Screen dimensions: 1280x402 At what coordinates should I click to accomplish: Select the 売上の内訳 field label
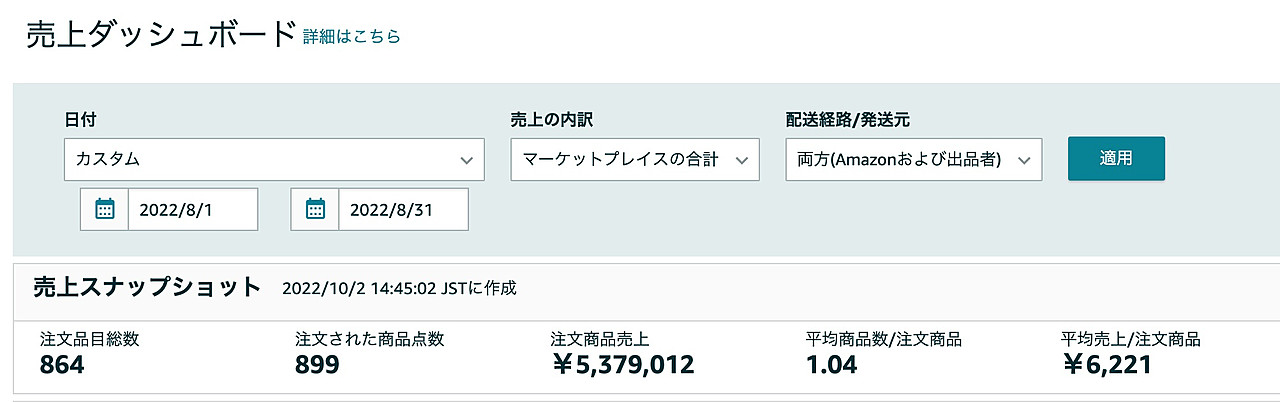[551, 119]
